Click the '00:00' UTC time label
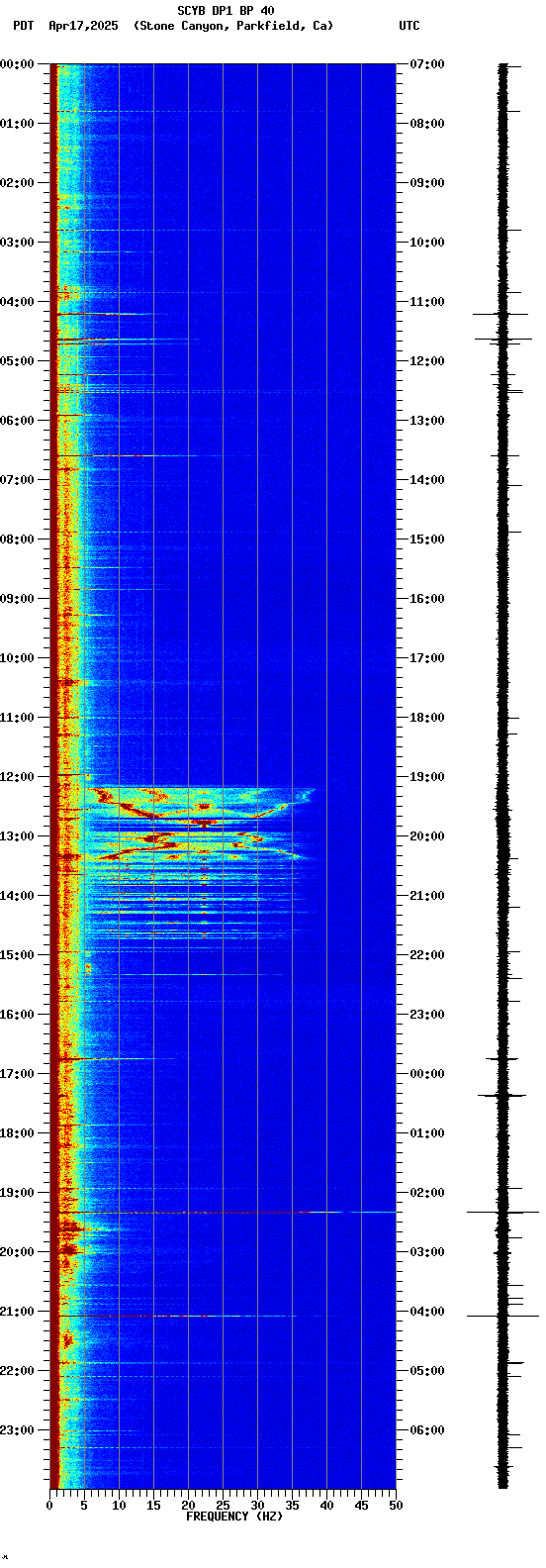 [x=426, y=1073]
